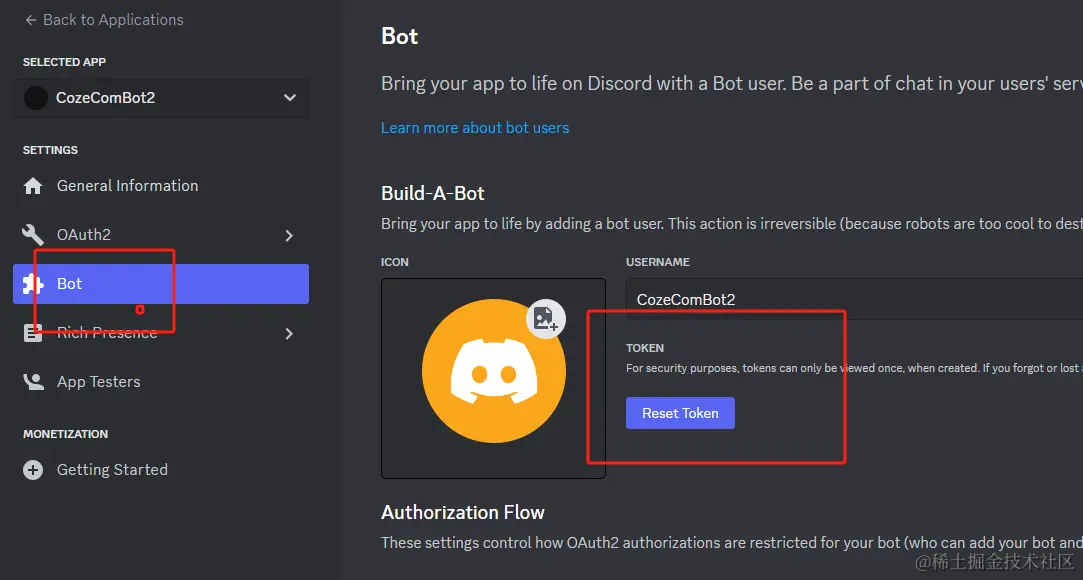Click the App Testers person icon
The image size is (1083, 580).
click(33, 382)
